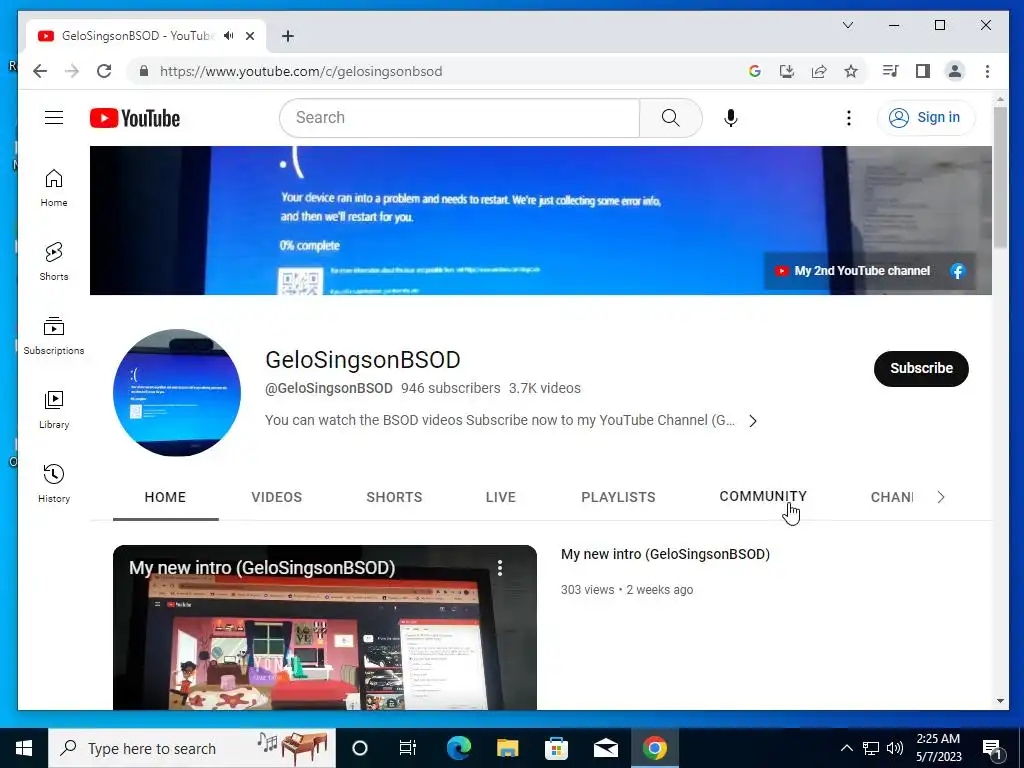The width and height of the screenshot is (1024, 768).
Task: Click the install app icon in address bar
Action: click(x=786, y=71)
